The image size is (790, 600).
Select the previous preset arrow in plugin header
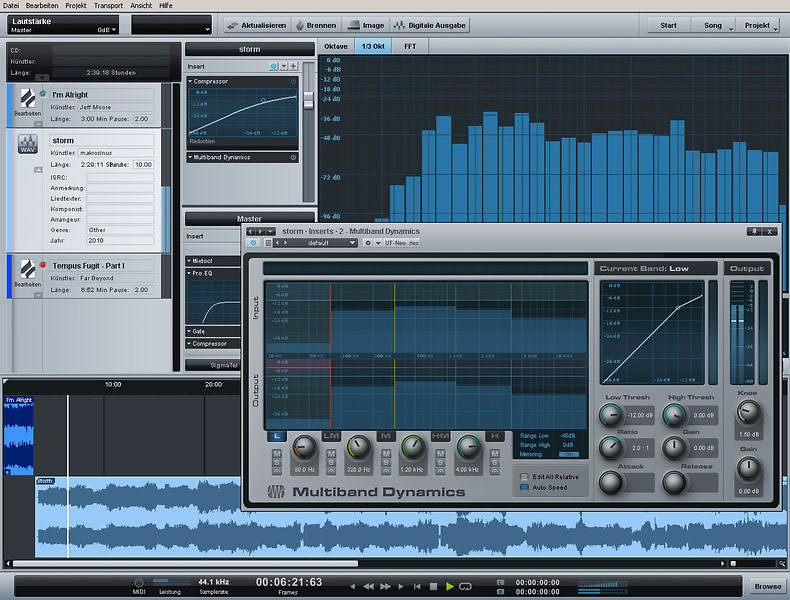coord(277,243)
